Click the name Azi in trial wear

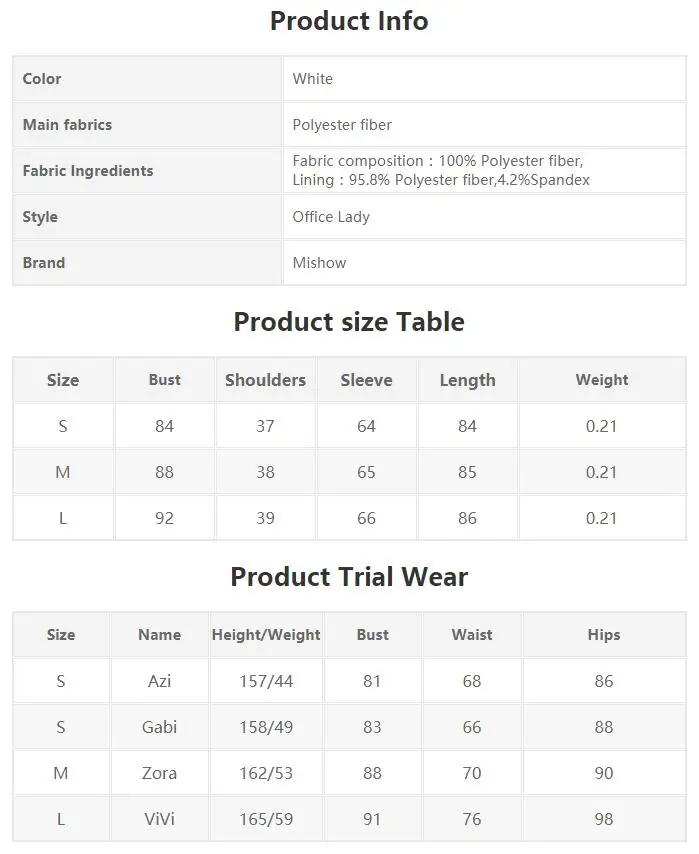click(x=159, y=681)
